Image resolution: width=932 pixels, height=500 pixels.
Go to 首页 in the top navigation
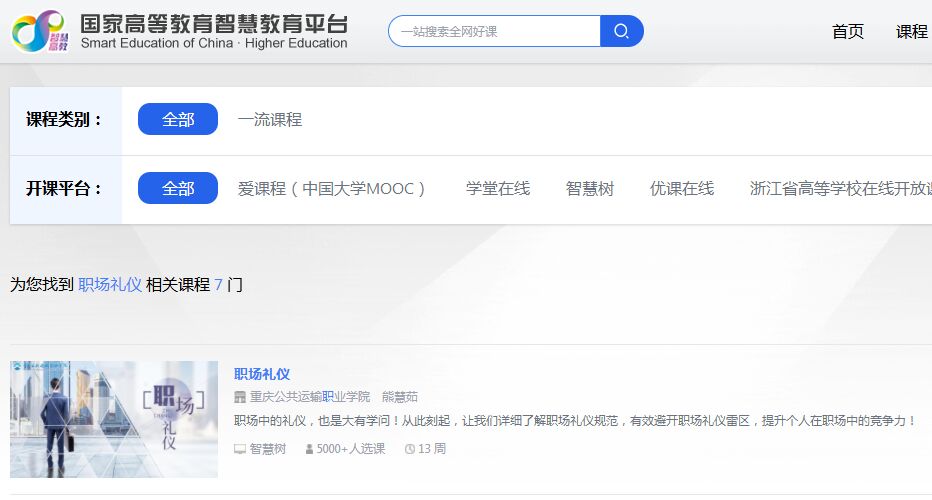point(848,31)
